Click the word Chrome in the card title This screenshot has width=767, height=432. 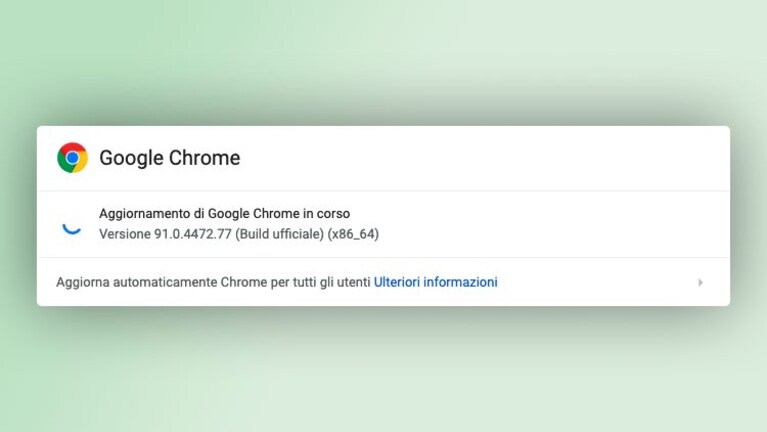[204, 158]
